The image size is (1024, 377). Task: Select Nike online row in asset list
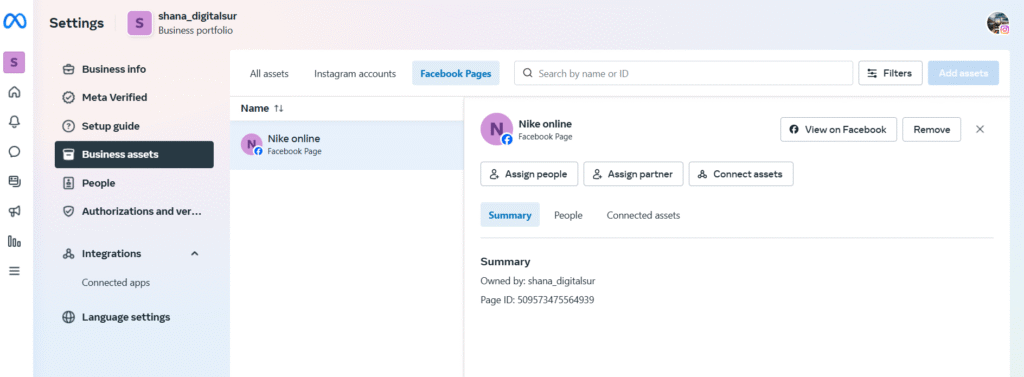pos(347,145)
